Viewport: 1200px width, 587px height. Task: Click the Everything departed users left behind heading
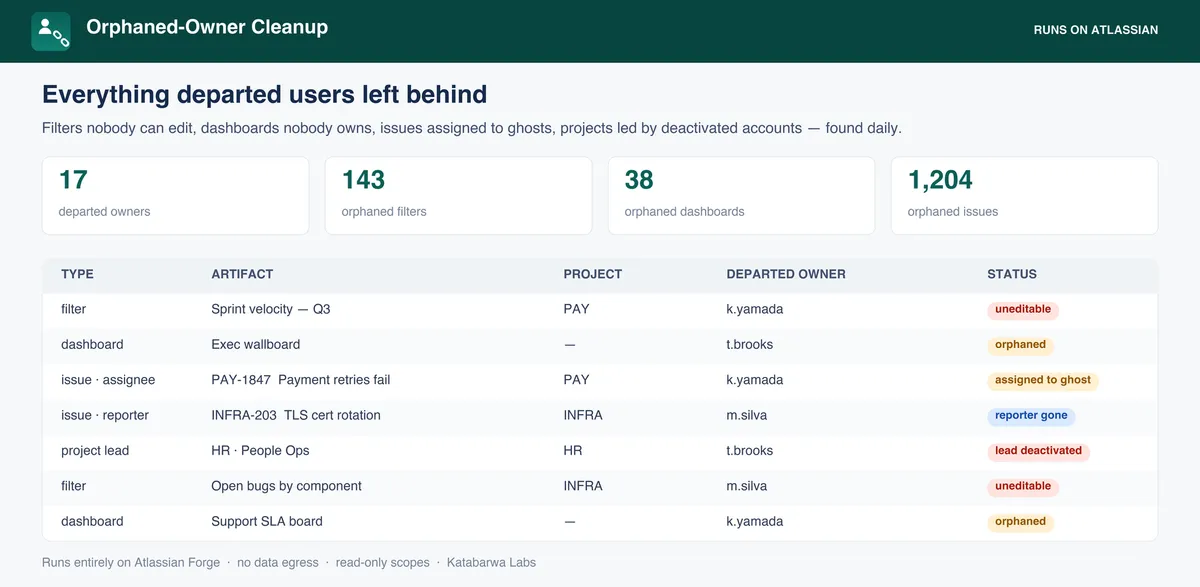tap(265, 95)
